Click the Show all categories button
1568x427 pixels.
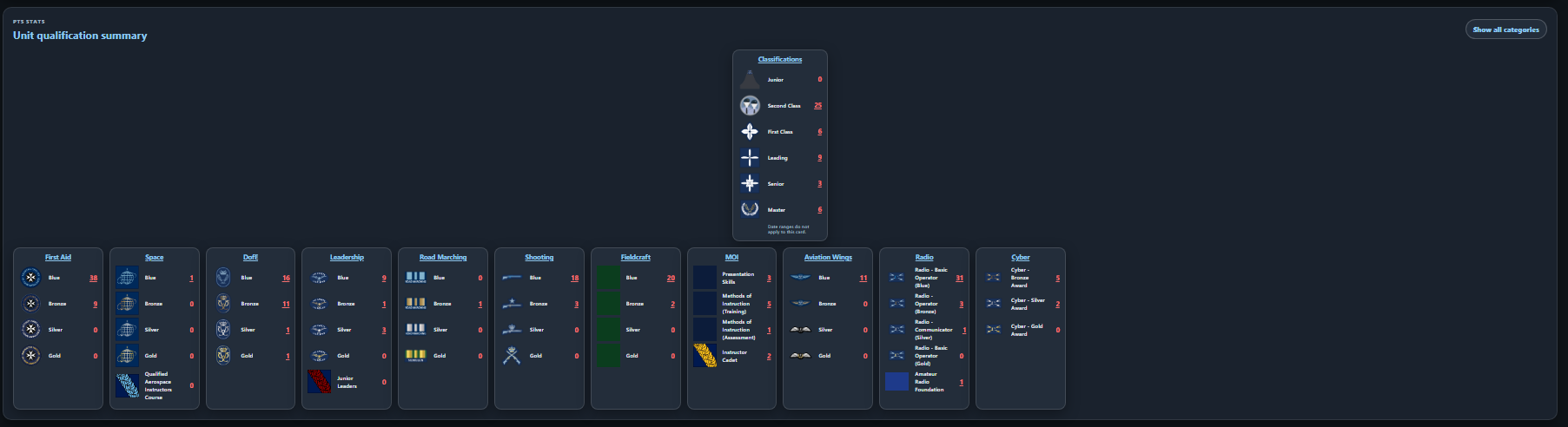[1505, 30]
